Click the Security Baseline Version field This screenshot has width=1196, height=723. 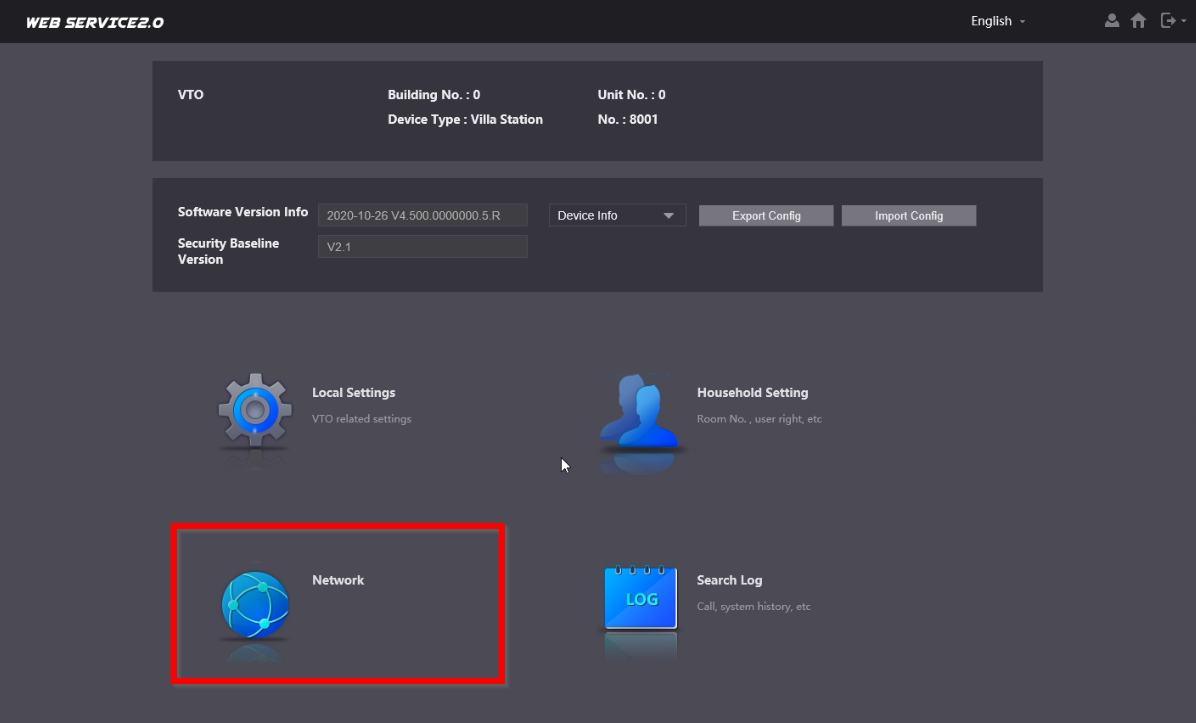[423, 246]
